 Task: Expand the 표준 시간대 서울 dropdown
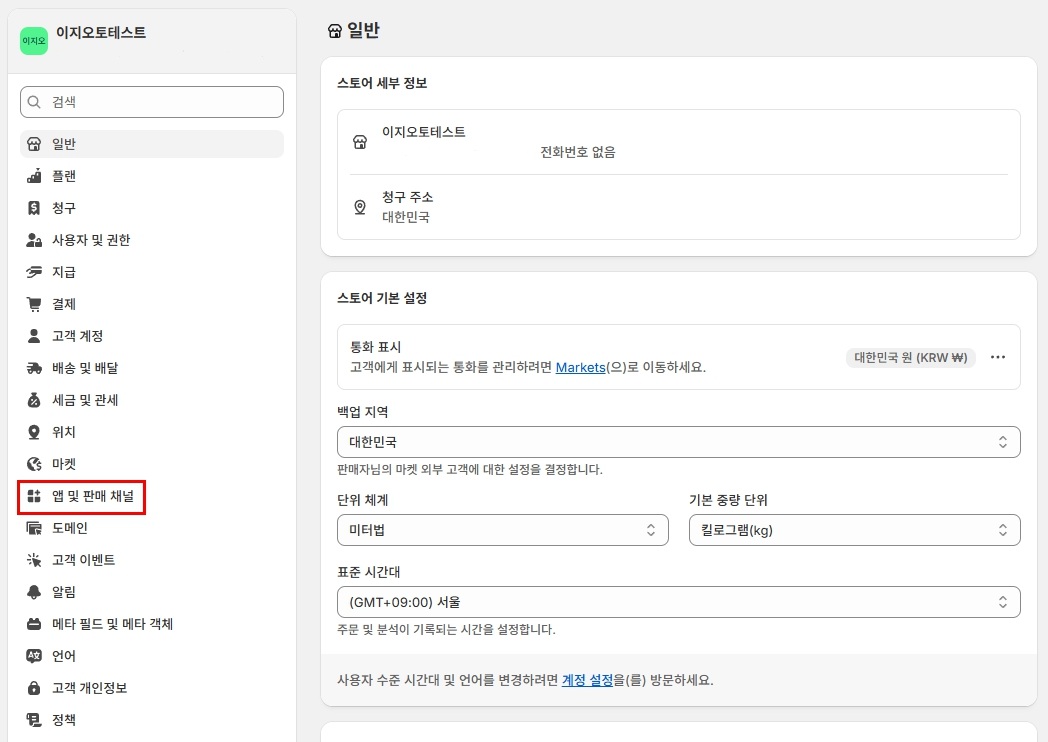pyautogui.click(x=678, y=602)
